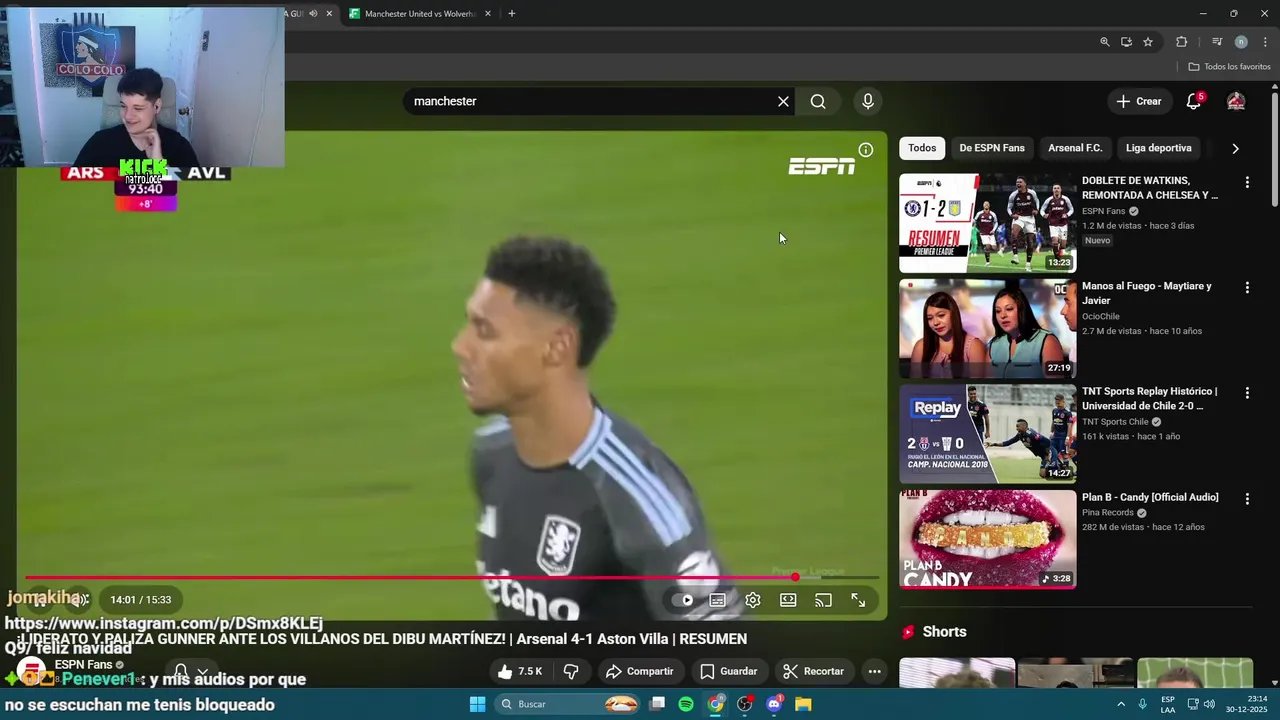Select the Liga deportiva chip
The image size is (1280, 720).
(1158, 148)
